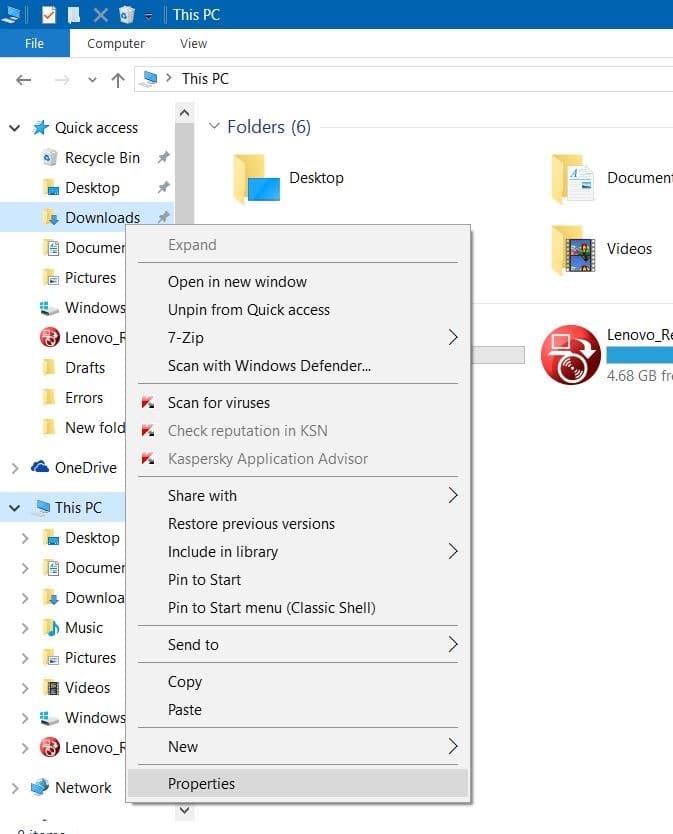Image resolution: width=673 pixels, height=834 pixels.
Task: Choose Pin to Start
Action: (x=298, y=580)
